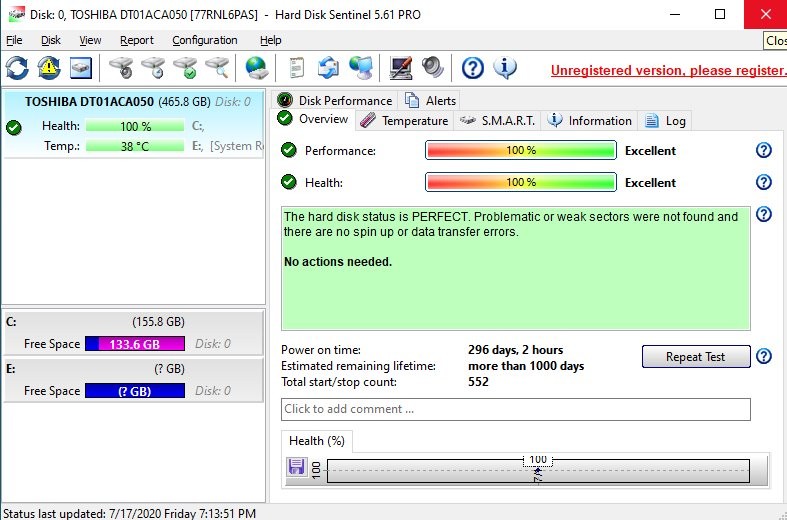Click the help icon next to Performance
The image size is (787, 520).
(x=763, y=150)
